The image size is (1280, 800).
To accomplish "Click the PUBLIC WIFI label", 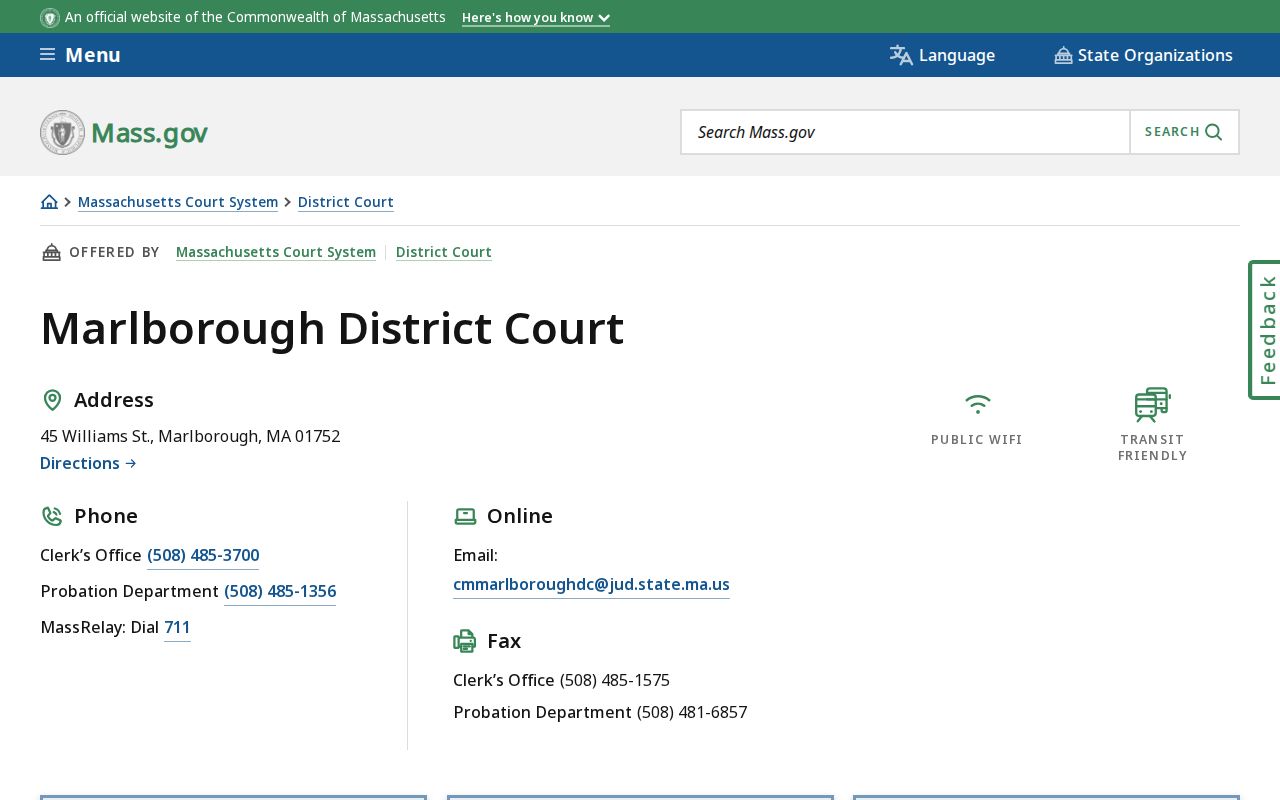I will (977, 440).
